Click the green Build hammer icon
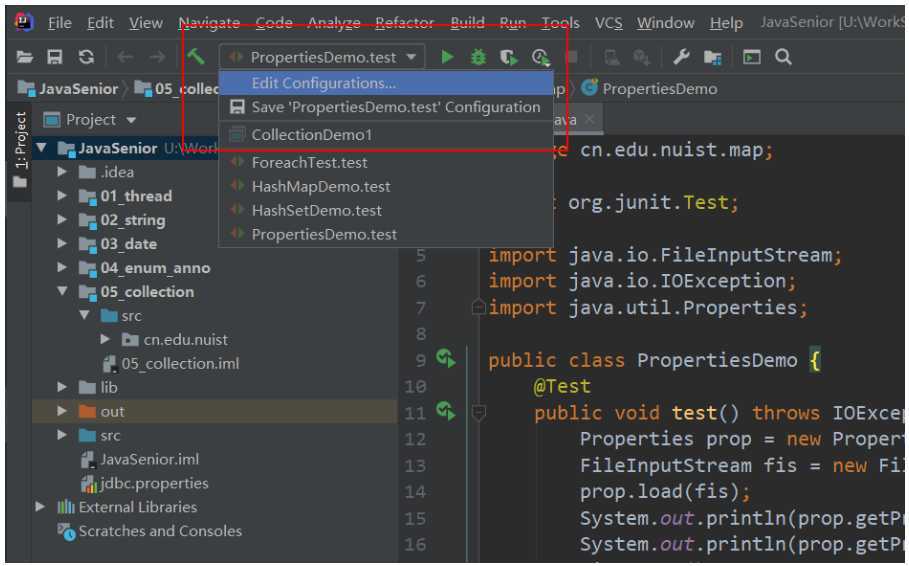 [x=196, y=57]
